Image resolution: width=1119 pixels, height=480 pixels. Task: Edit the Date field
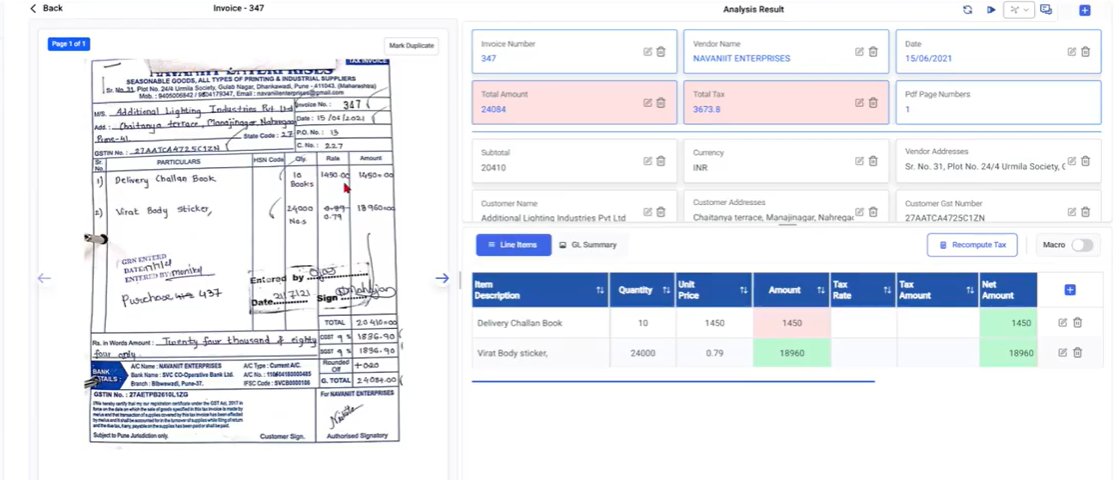click(1072, 52)
